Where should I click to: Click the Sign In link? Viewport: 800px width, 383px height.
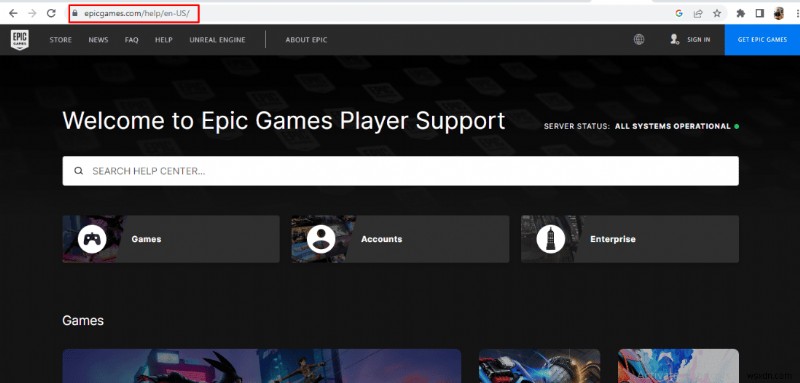point(698,40)
